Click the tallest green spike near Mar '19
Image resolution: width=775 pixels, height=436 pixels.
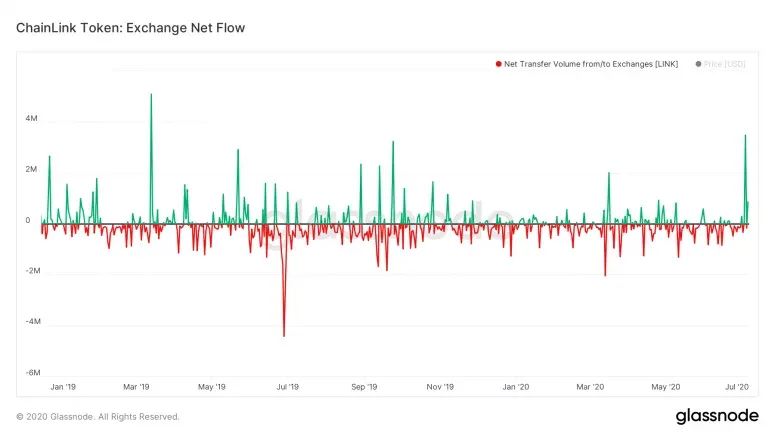click(151, 158)
